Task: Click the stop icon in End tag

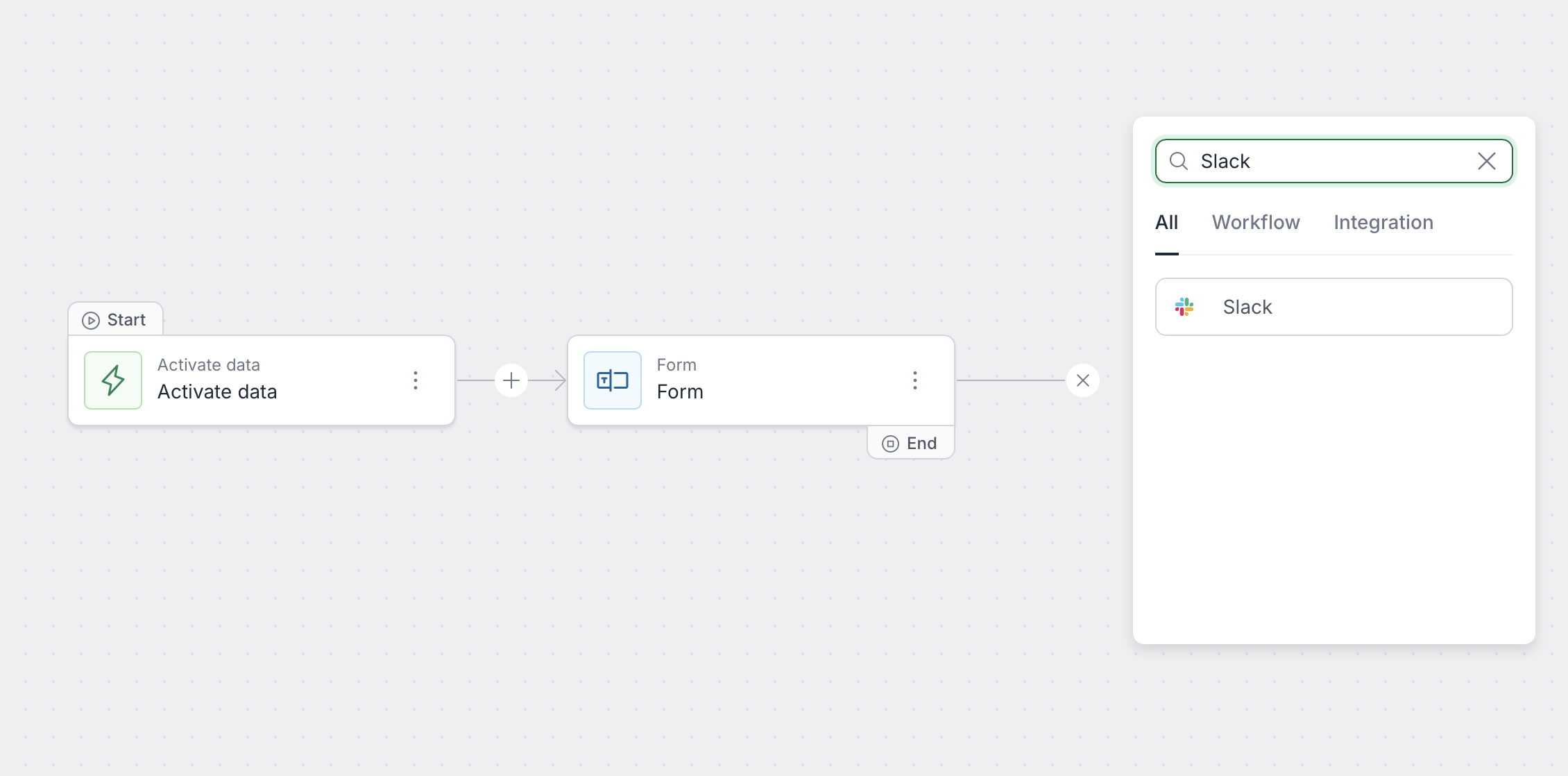Action: coord(890,444)
